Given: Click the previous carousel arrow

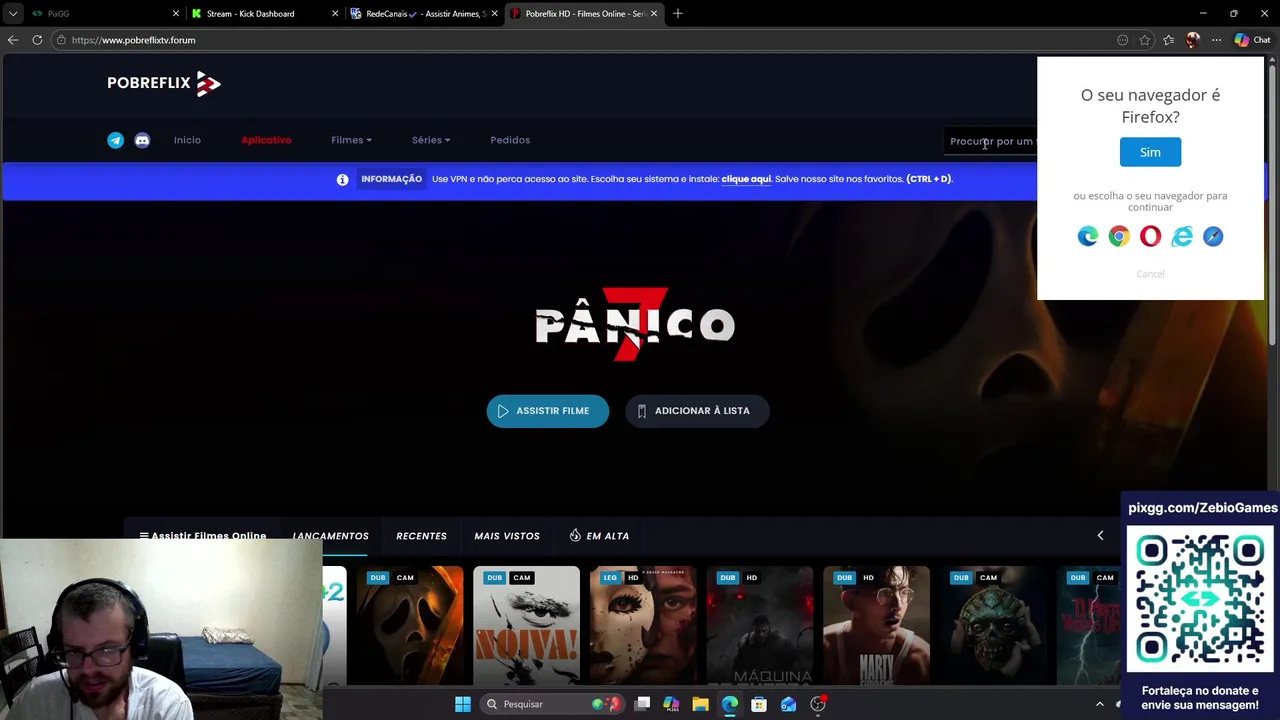Looking at the screenshot, I should pos(1100,536).
